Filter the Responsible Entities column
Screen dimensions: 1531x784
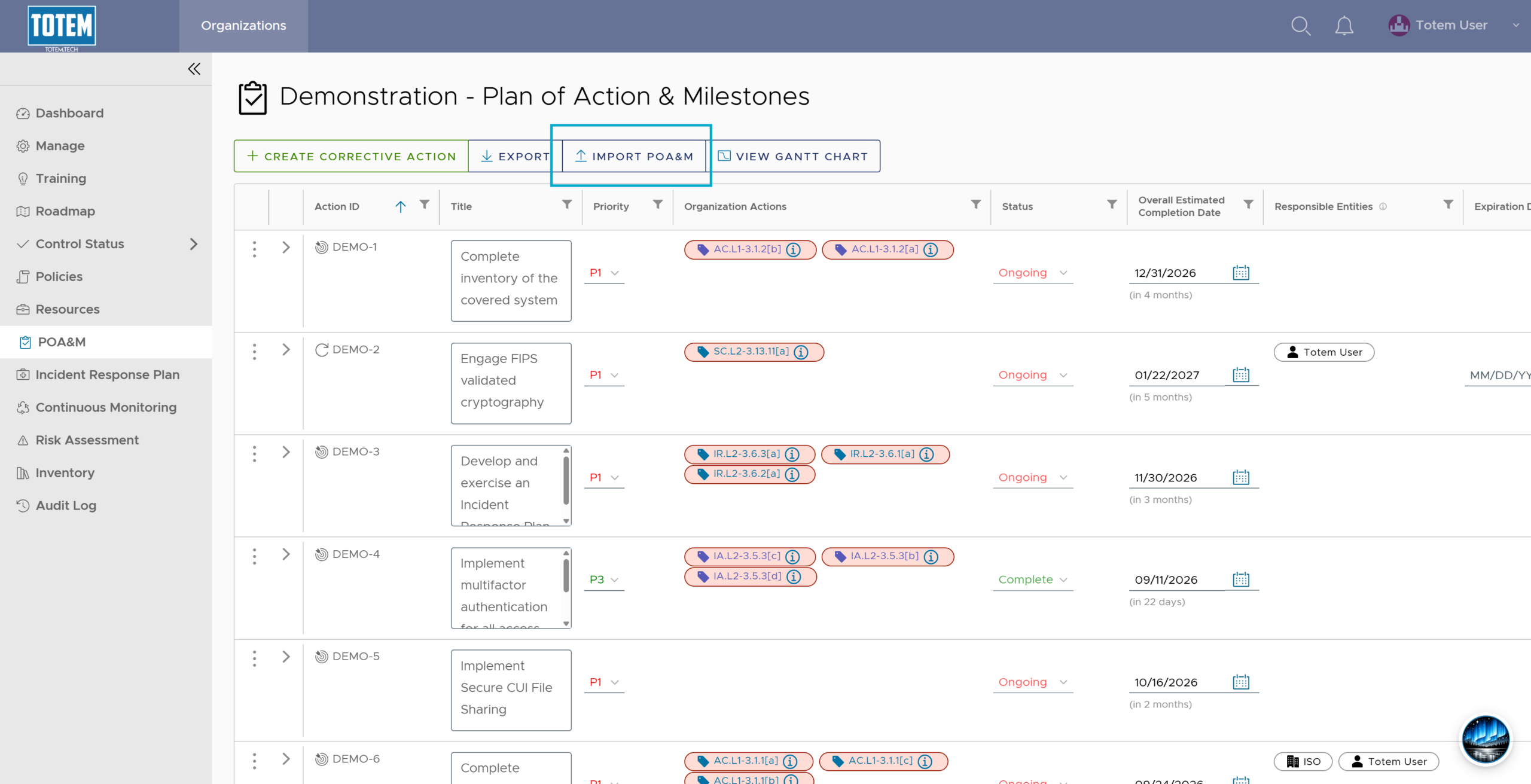pos(1448,205)
